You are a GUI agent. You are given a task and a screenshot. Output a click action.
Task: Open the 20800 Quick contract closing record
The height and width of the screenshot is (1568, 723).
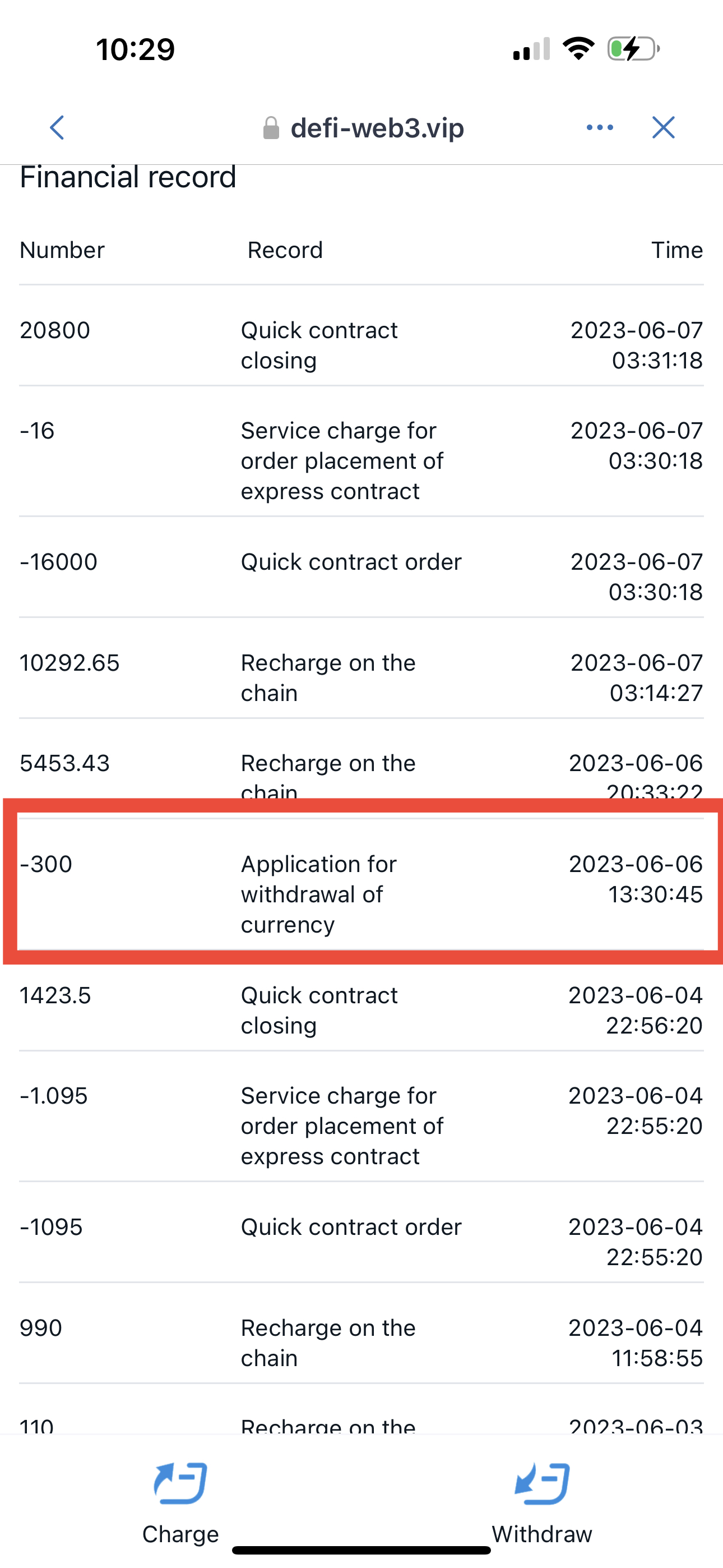pyautogui.click(x=361, y=345)
